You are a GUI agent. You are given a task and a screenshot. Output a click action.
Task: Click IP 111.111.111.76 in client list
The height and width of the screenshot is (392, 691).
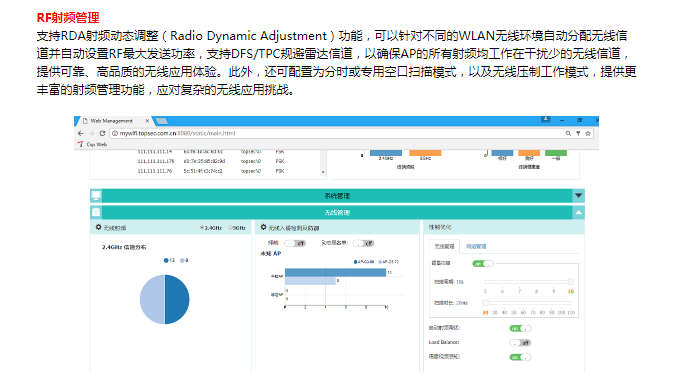(x=154, y=171)
